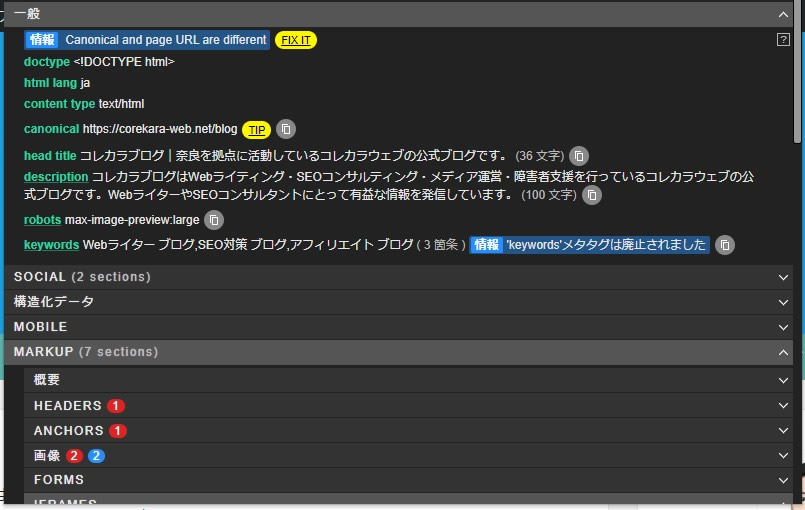
Task: Click the red badge on HEADERS
Action: [x=116, y=406]
